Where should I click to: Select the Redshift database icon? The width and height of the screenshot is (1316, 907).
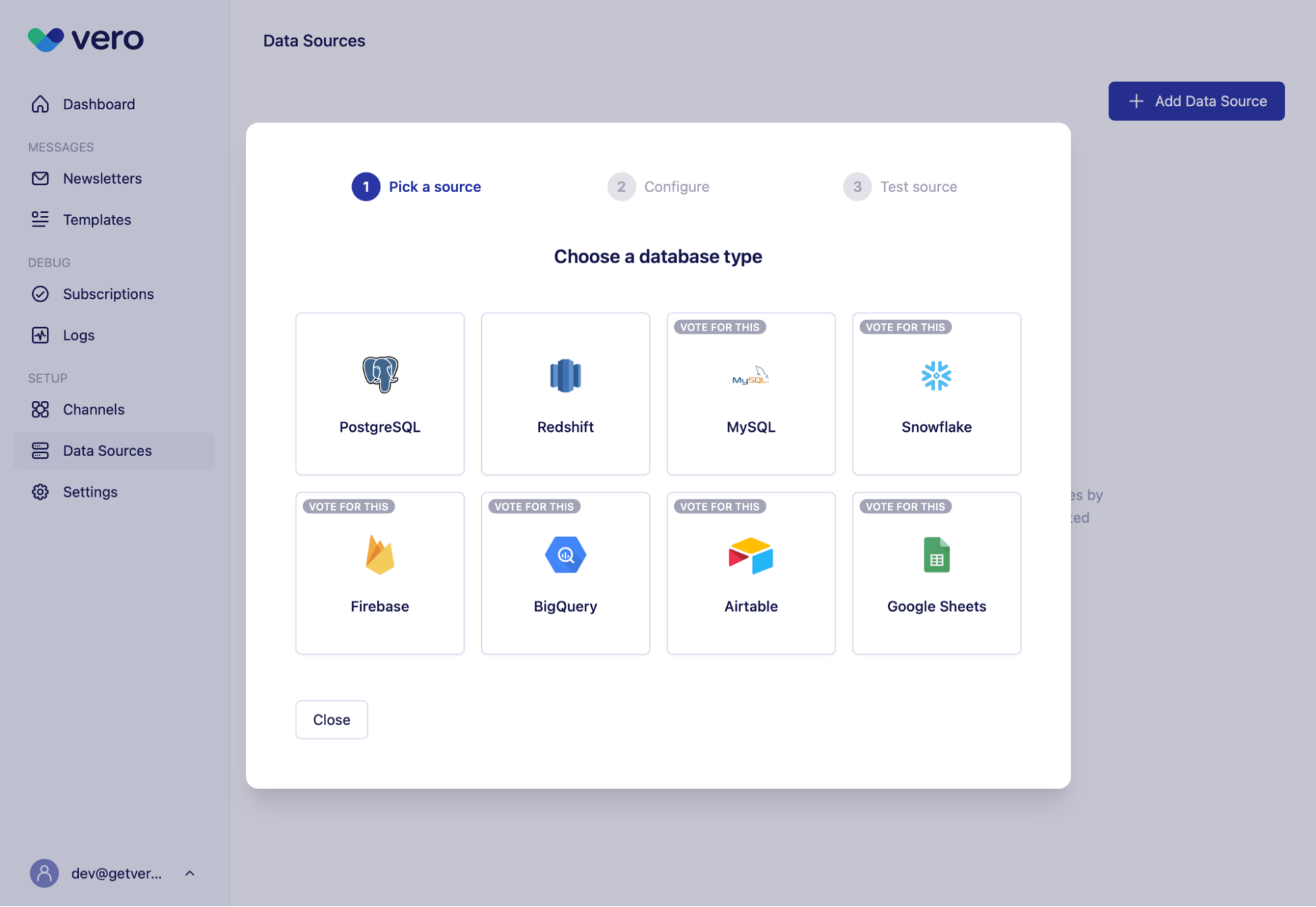coord(565,375)
